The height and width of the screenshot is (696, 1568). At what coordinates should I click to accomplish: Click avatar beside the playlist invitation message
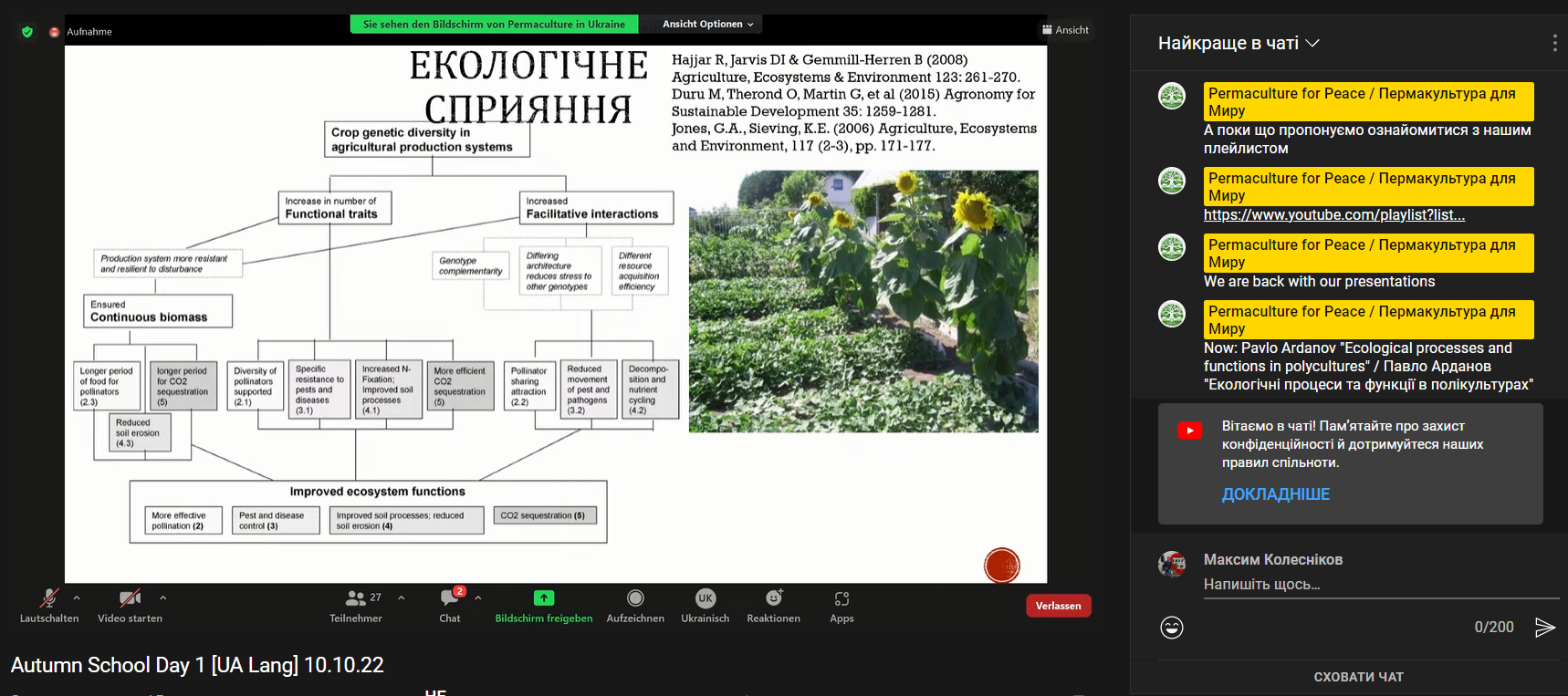tap(1172, 96)
